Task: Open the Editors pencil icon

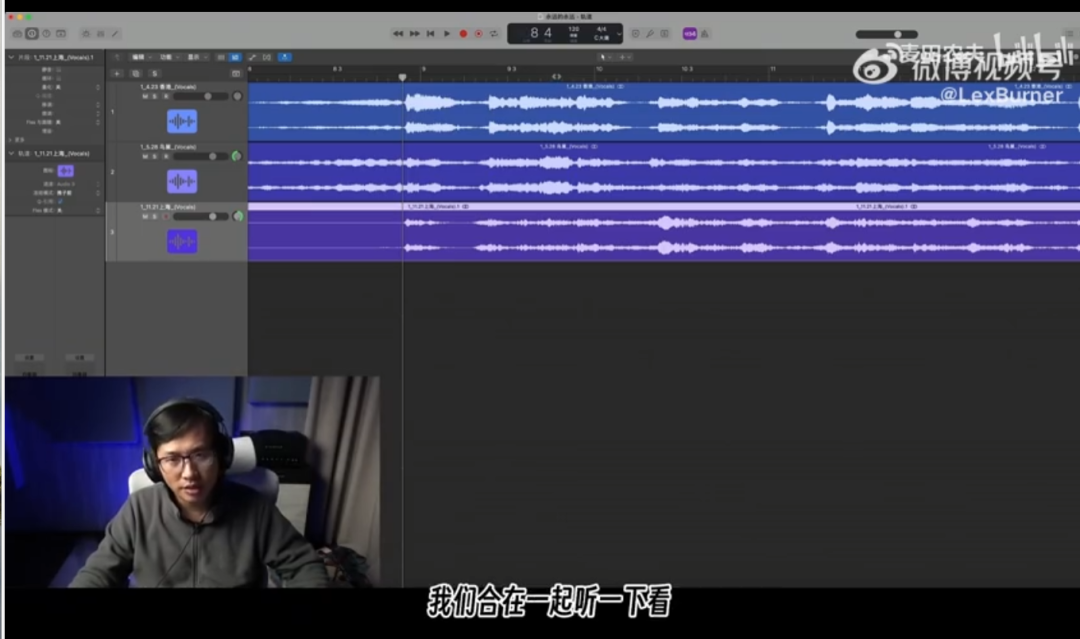Action: [x=115, y=33]
